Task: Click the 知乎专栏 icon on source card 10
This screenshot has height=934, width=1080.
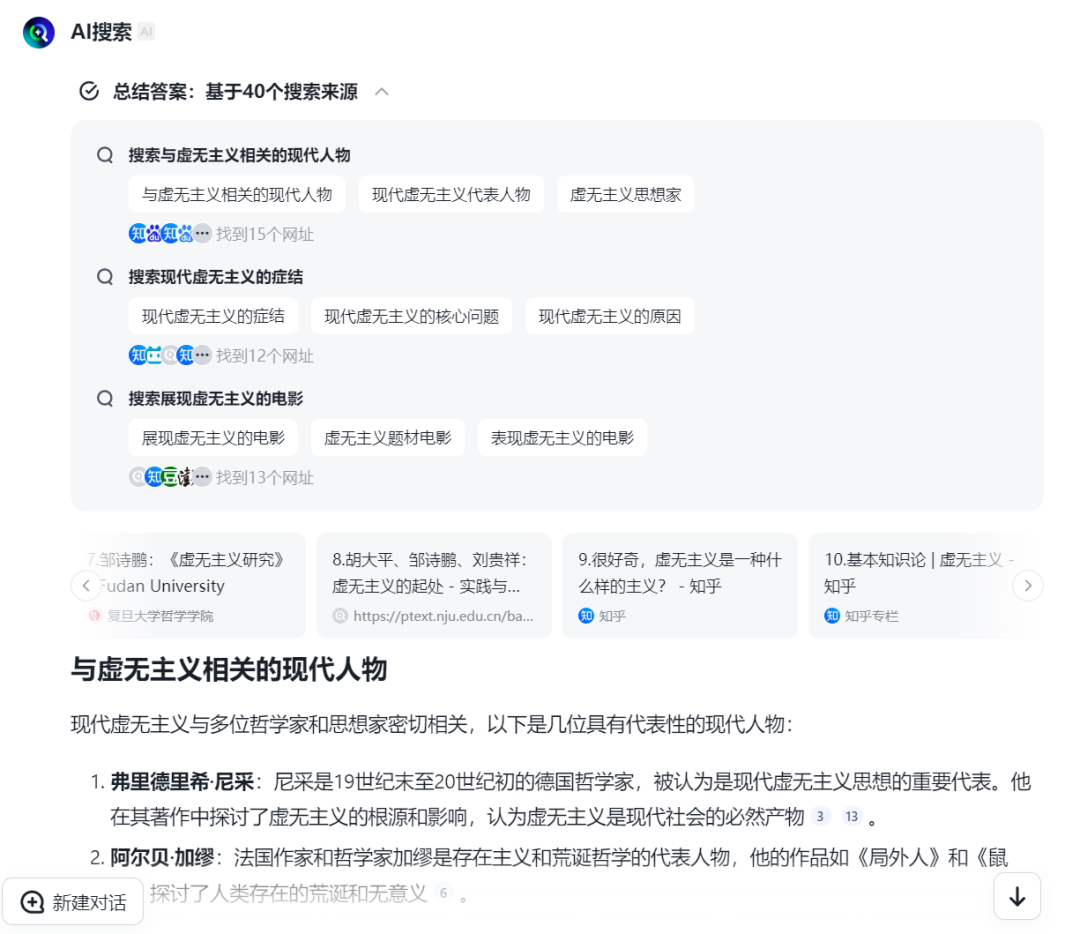Action: (832, 616)
